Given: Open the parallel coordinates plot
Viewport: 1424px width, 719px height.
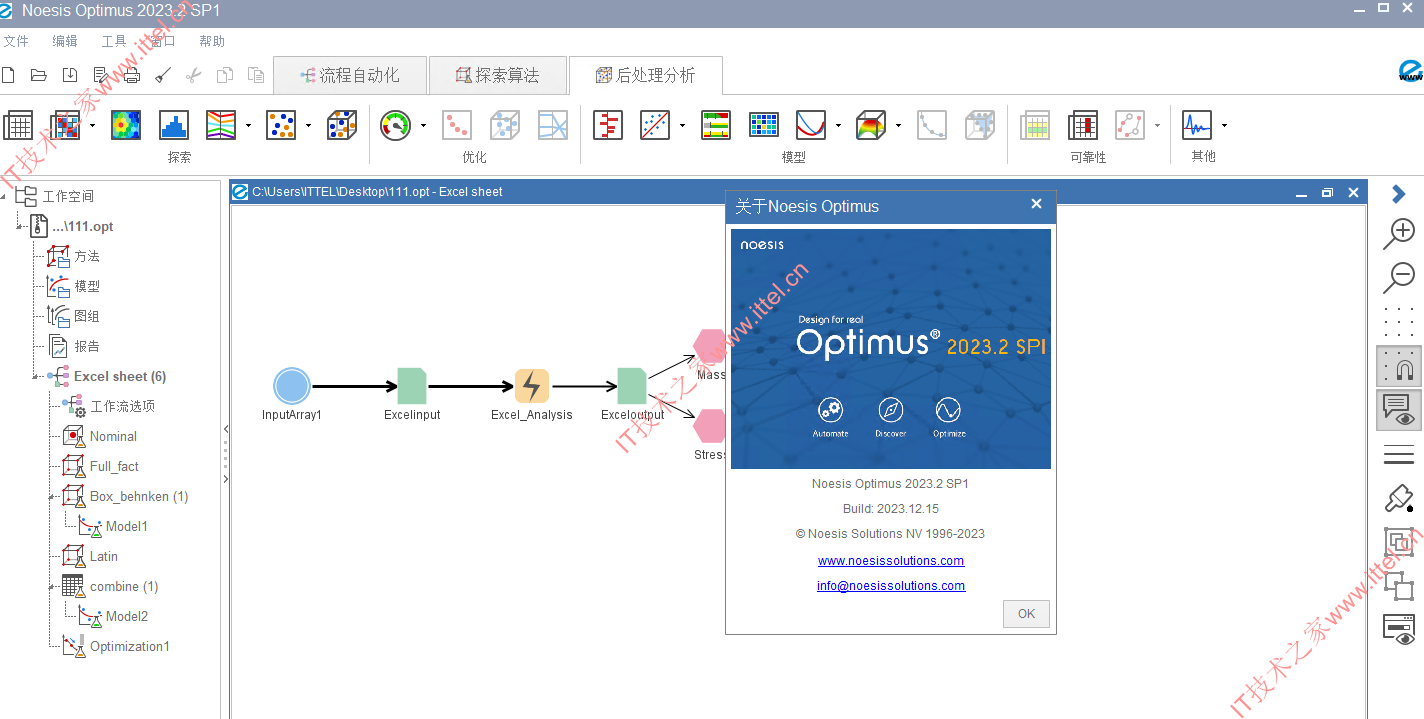Looking at the screenshot, I should coord(221,125).
